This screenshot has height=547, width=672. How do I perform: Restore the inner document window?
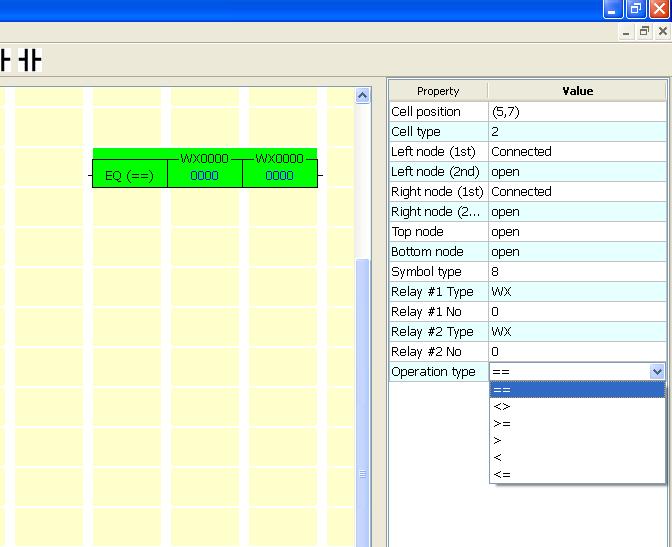[644, 32]
